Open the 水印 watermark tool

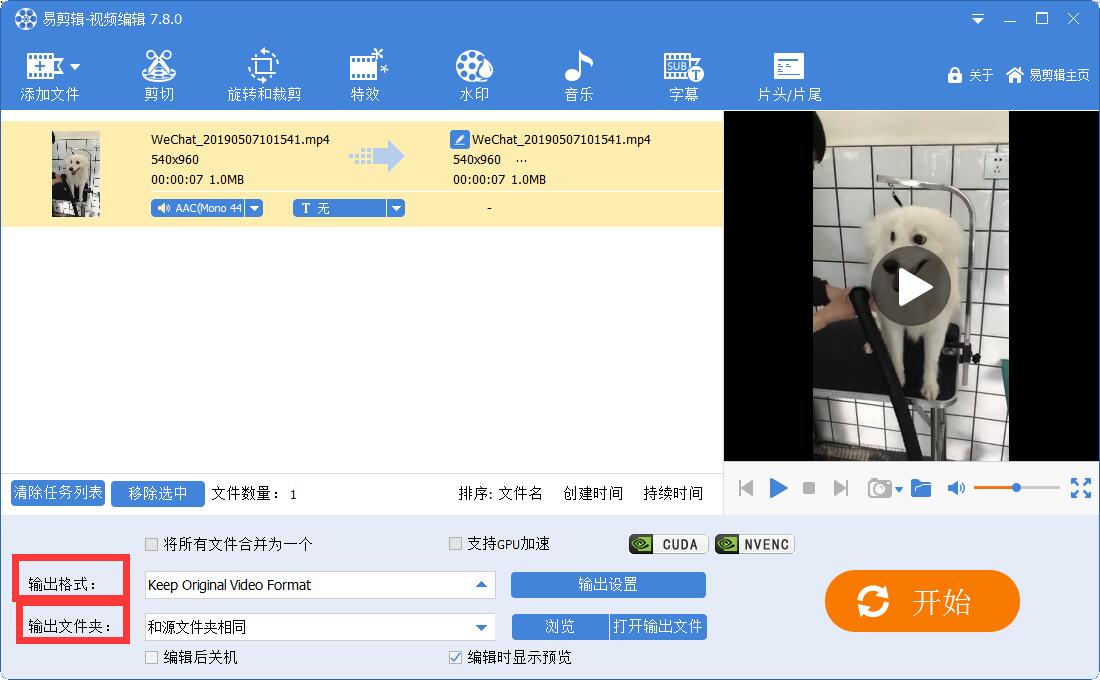click(x=474, y=76)
